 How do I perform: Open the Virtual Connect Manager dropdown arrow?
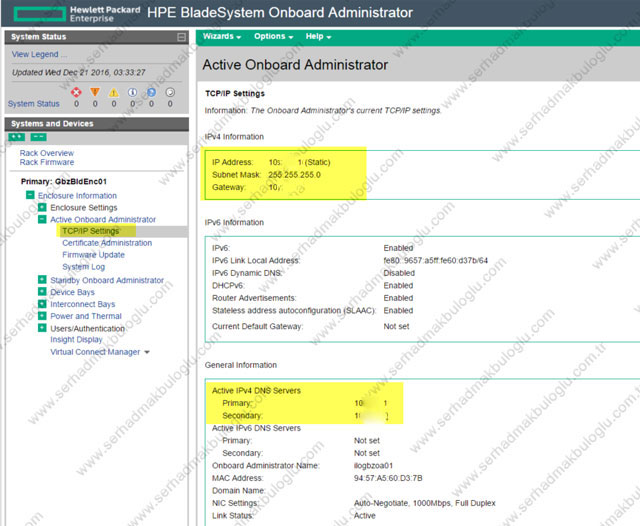click(x=147, y=353)
